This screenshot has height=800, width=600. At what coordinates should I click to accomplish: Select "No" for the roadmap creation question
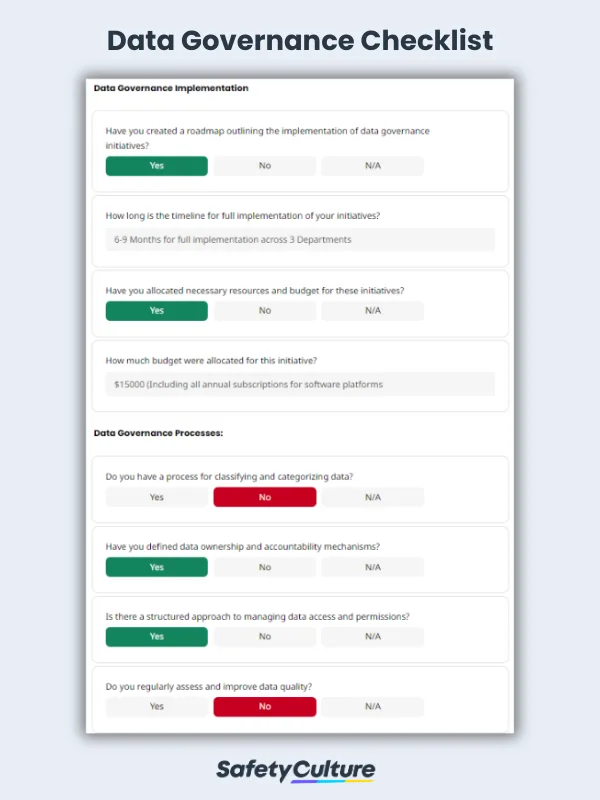pos(264,166)
